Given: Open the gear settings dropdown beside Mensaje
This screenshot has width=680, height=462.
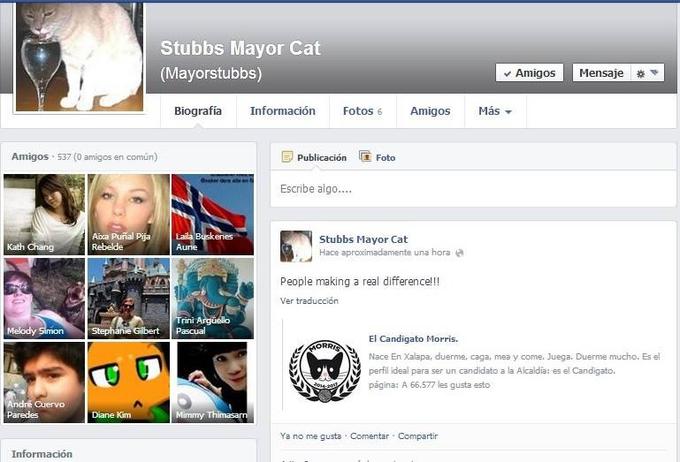Looking at the screenshot, I should pos(647,73).
